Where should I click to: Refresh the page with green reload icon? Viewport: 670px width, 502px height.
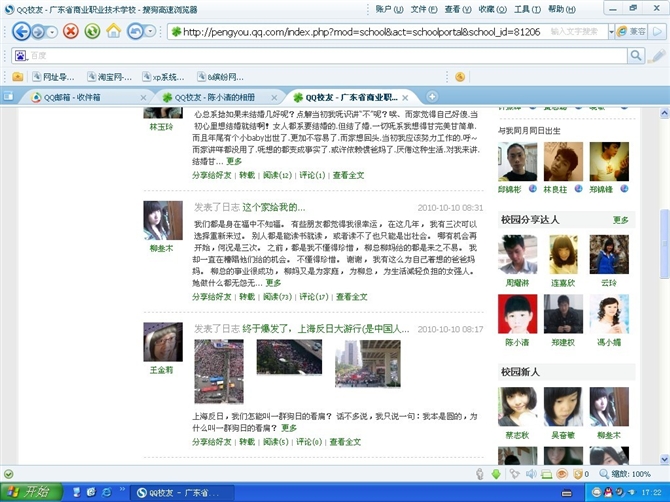tap(92, 31)
